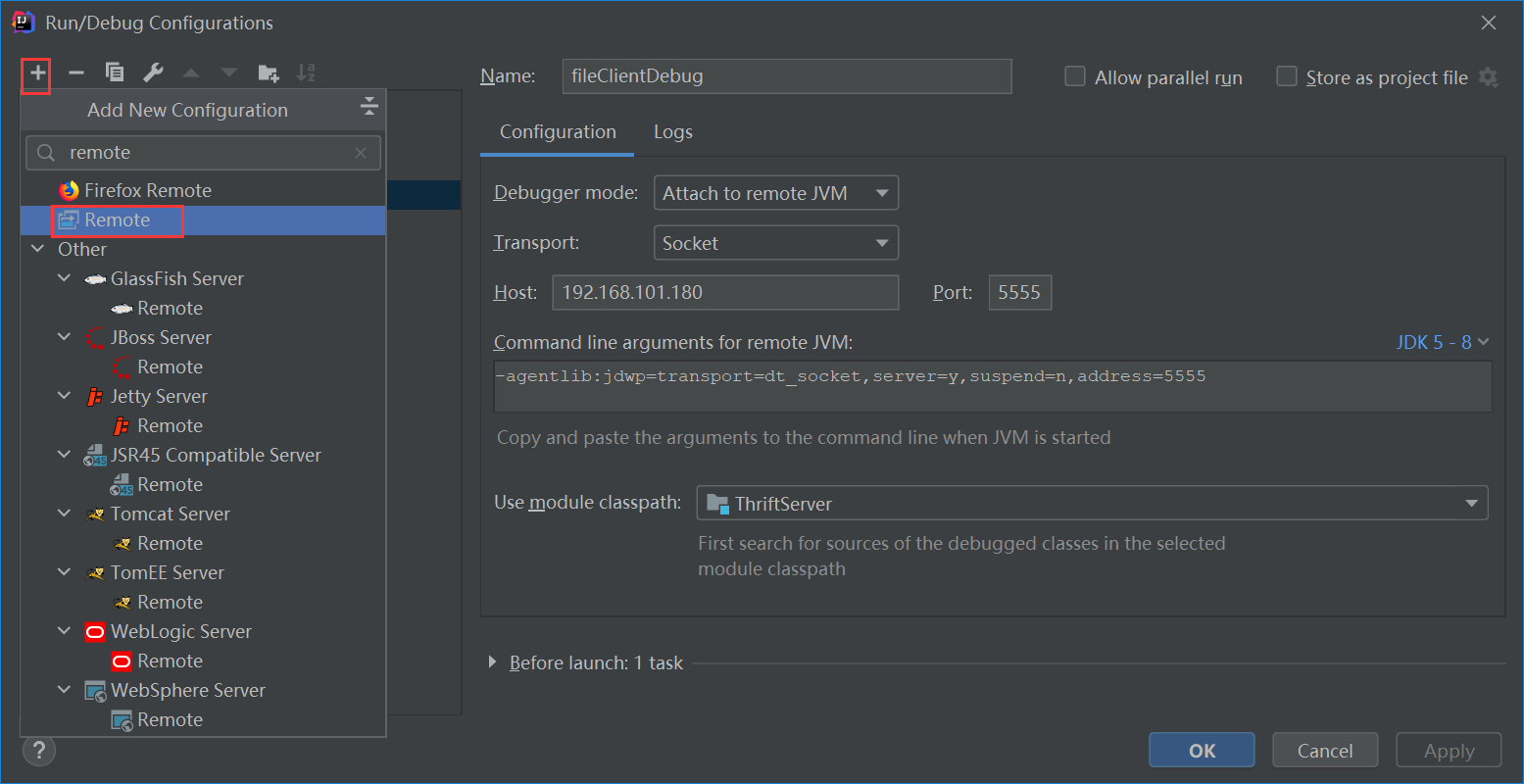This screenshot has width=1524, height=784.
Task: Click the Help question mark button
Action: 39,751
